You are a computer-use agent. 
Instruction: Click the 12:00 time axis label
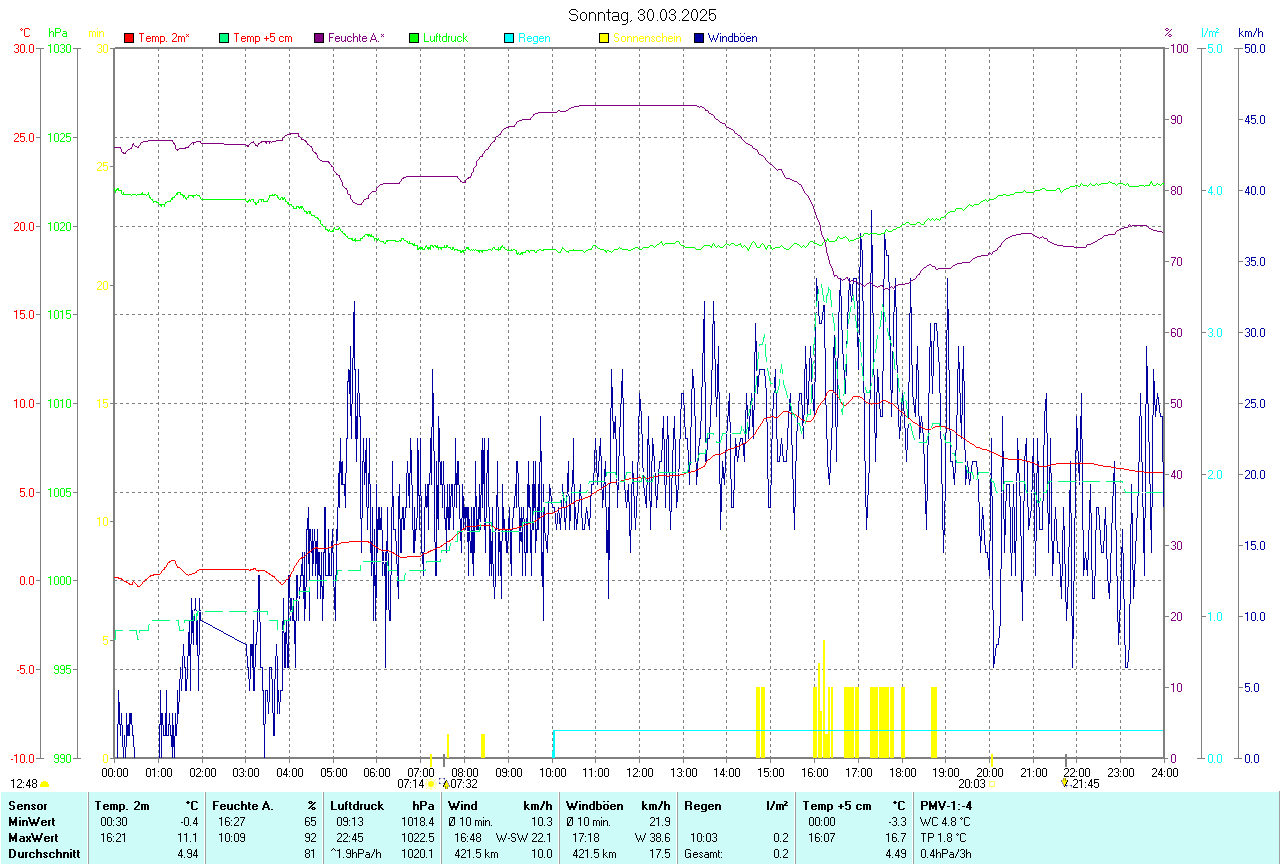click(x=639, y=772)
